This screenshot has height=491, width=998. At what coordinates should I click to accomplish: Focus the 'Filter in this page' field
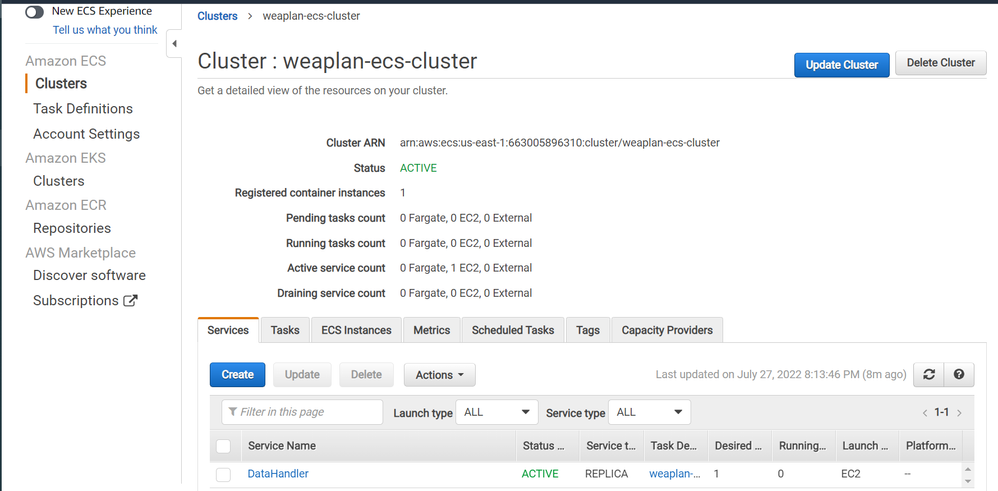[x=302, y=412]
